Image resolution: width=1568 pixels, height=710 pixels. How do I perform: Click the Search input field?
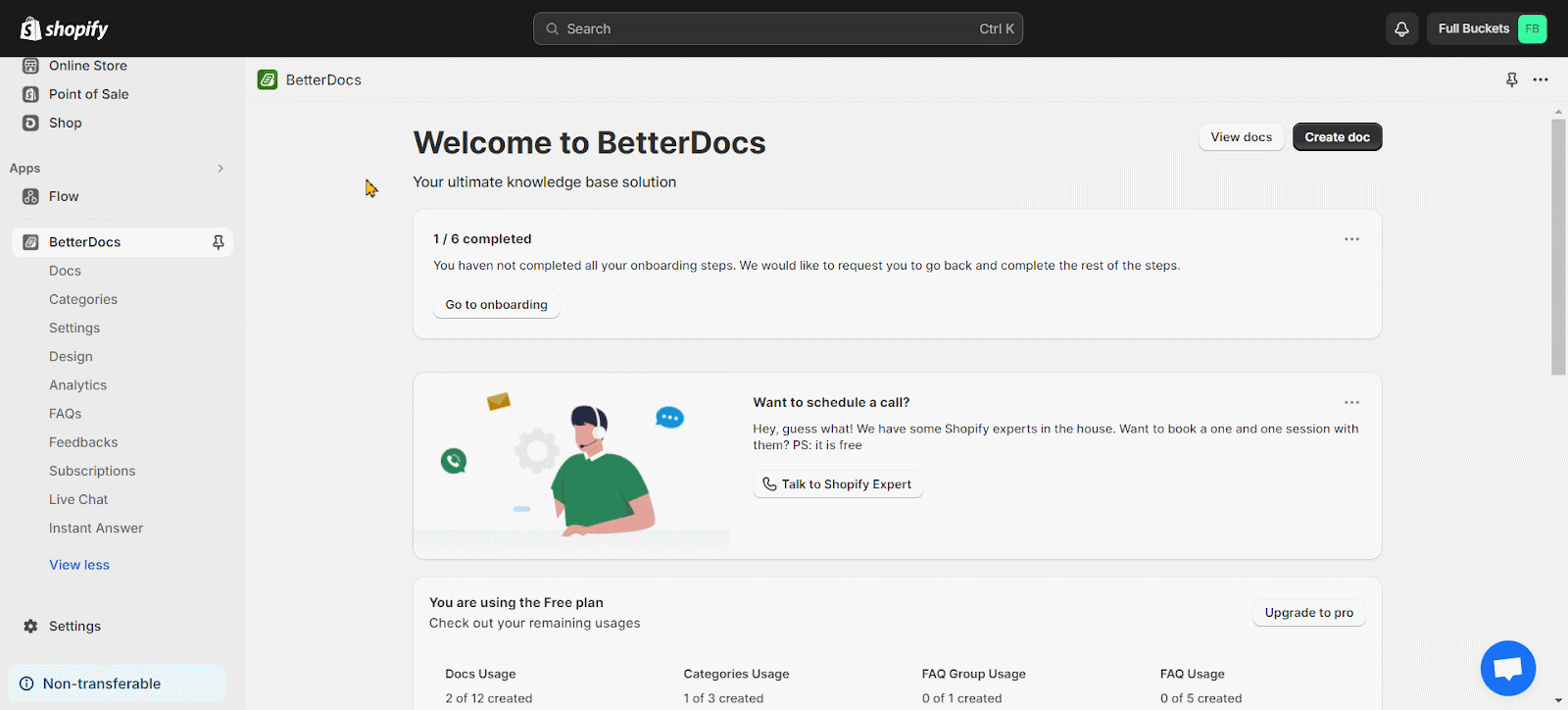point(778,28)
